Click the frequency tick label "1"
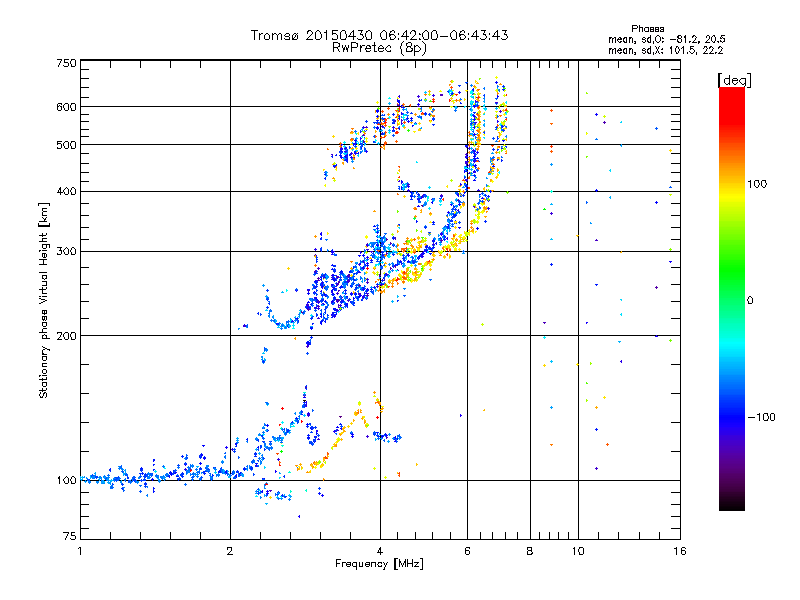Screen dimensions: 800x600 click(x=80, y=552)
